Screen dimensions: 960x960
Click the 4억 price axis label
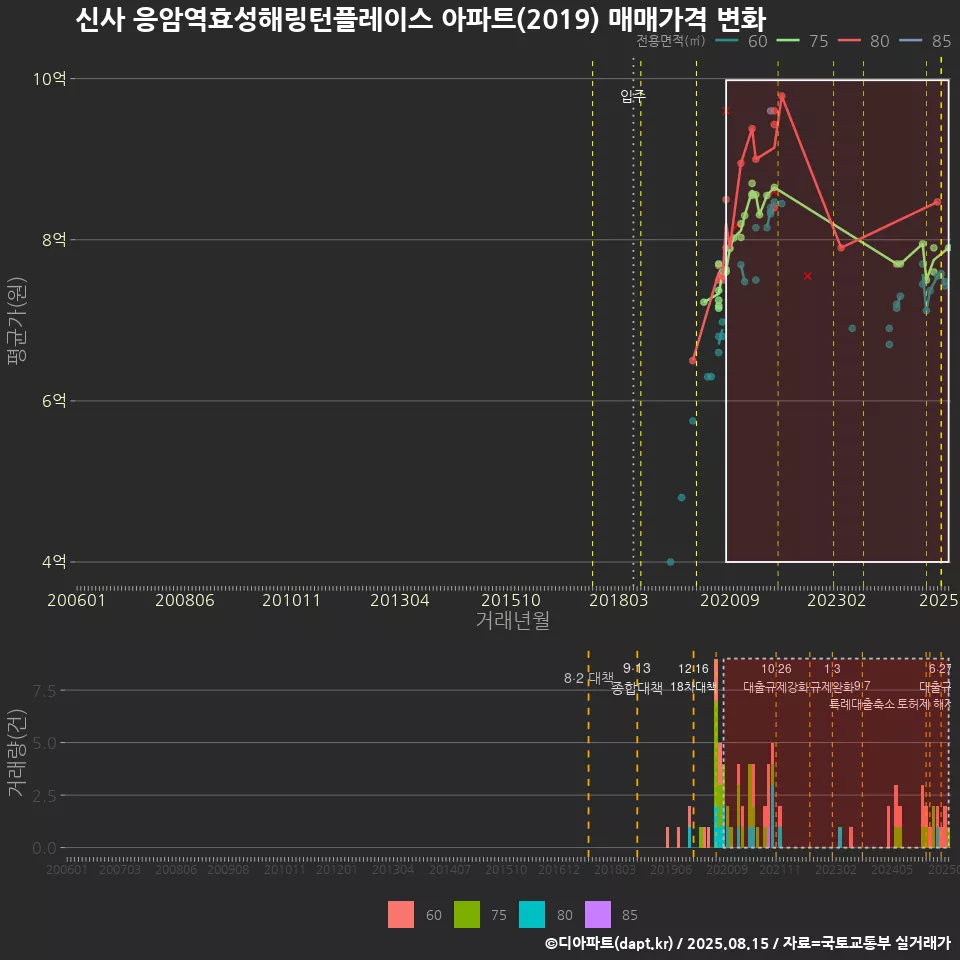pyautogui.click(x=54, y=561)
